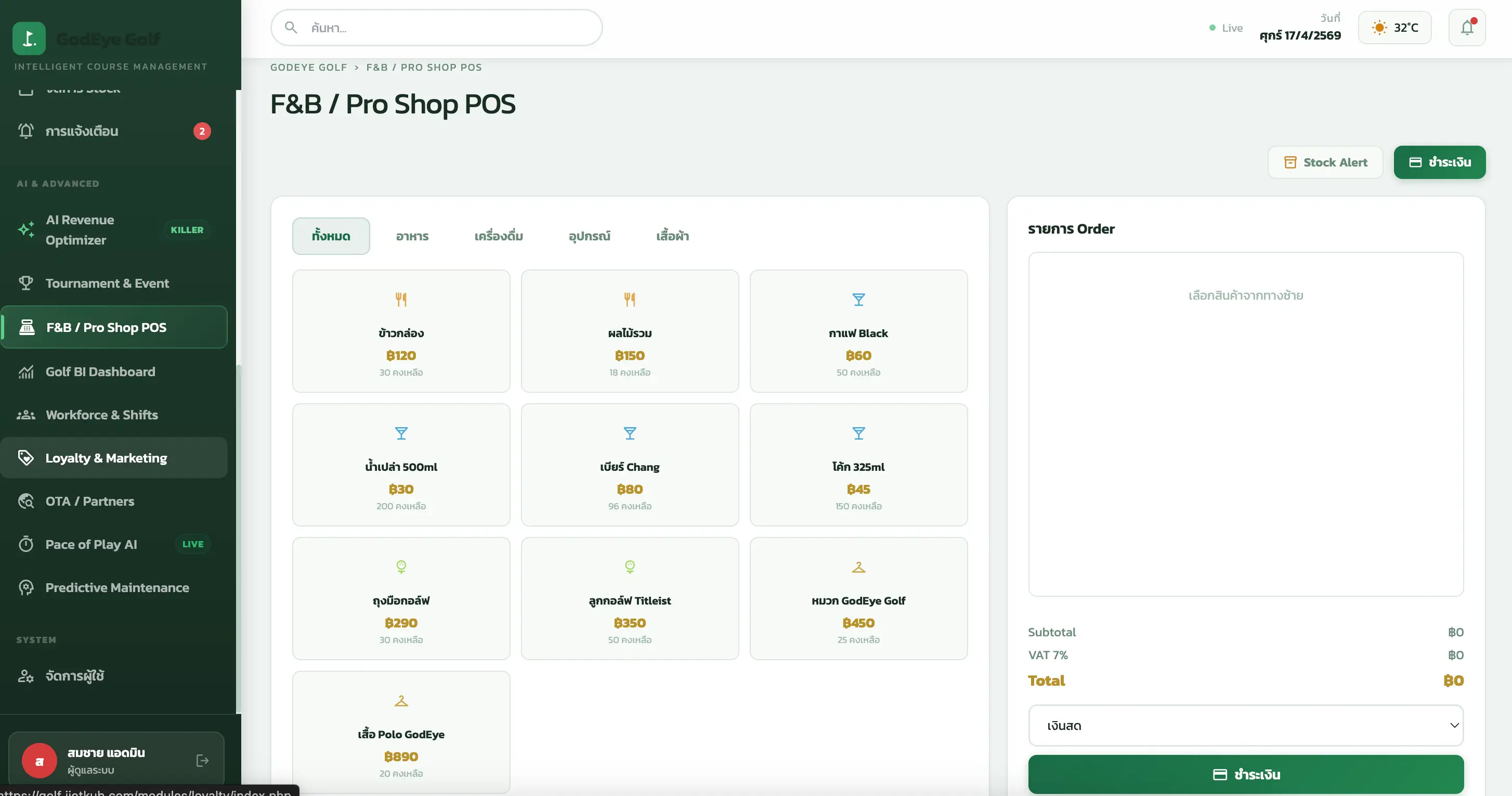The height and width of the screenshot is (796, 1512).
Task: Click the sidebar scrollbar
Action: (238, 537)
